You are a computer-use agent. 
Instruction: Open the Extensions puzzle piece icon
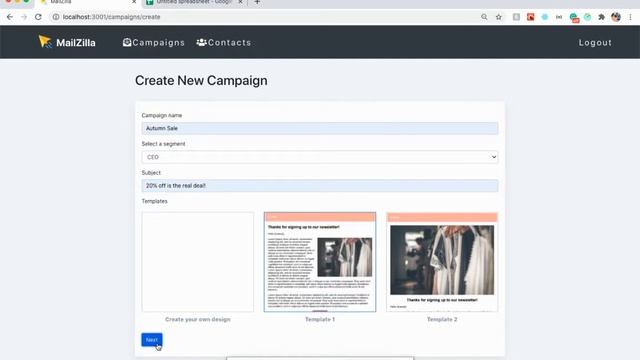click(601, 17)
